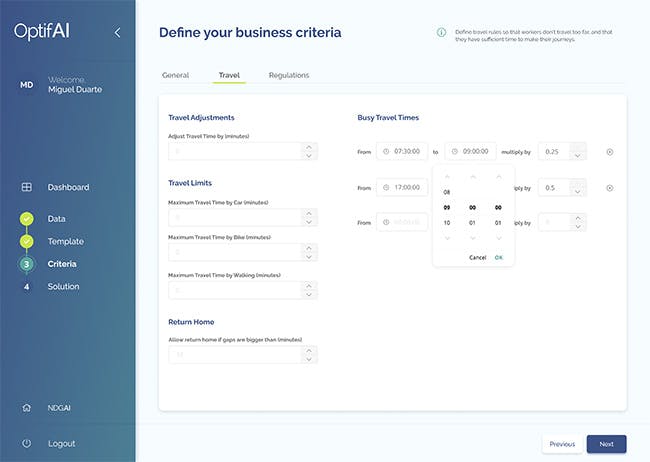
Task: Increase hour with picker's up arrow
Action: tap(447, 177)
